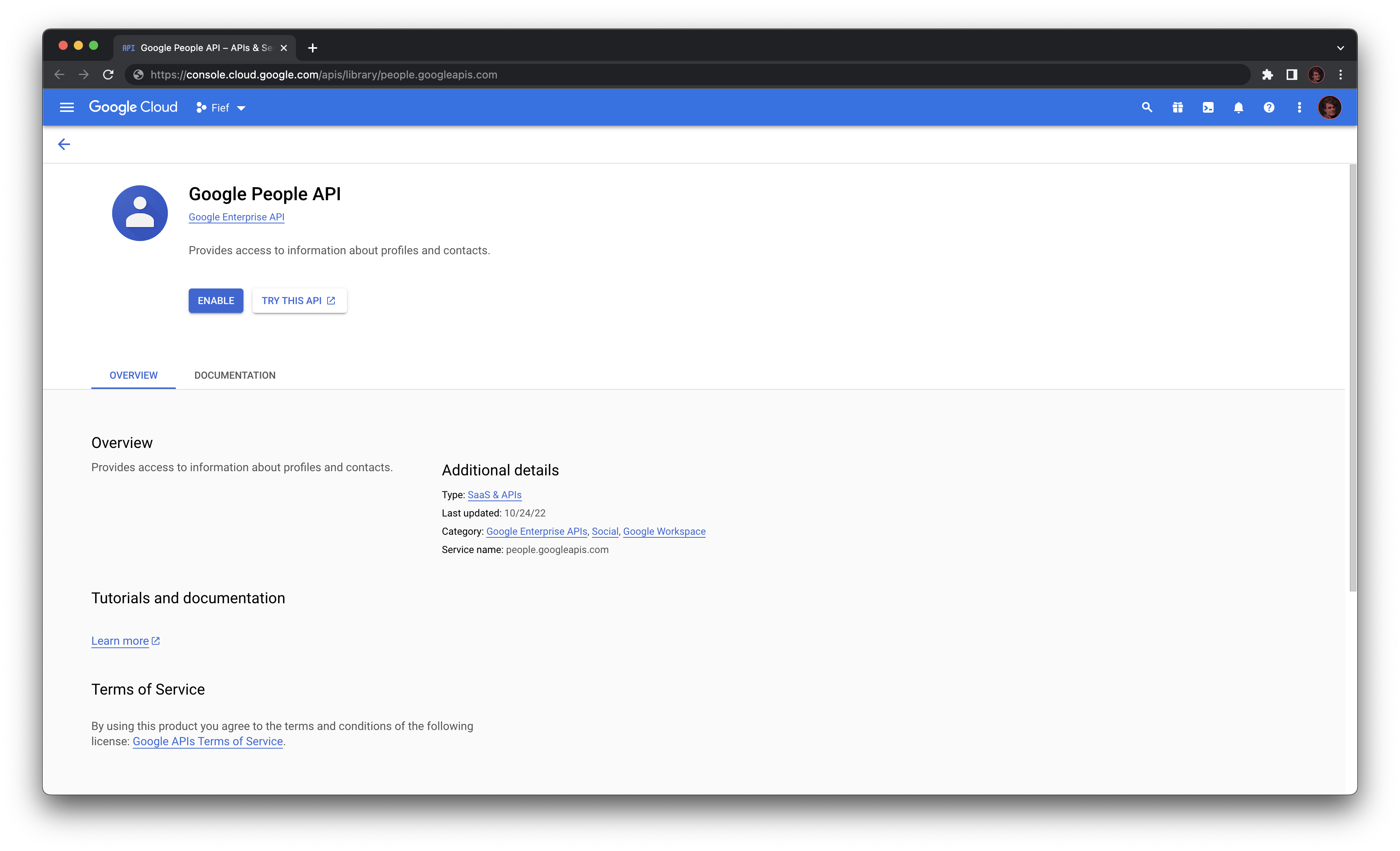Click the free trial gift icon
This screenshot has width=1400, height=851.
pos(1177,107)
